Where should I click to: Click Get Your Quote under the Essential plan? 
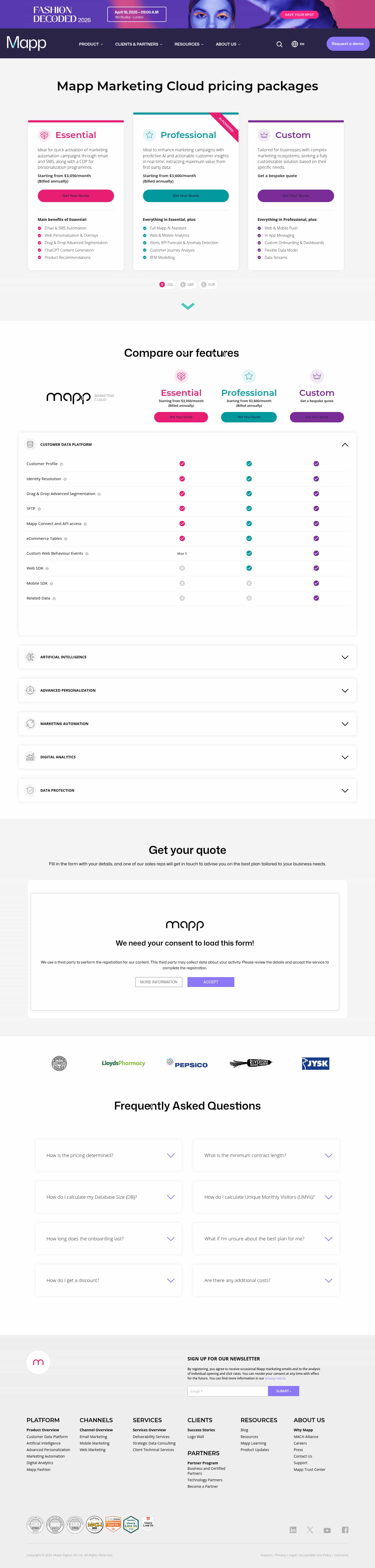(76, 195)
